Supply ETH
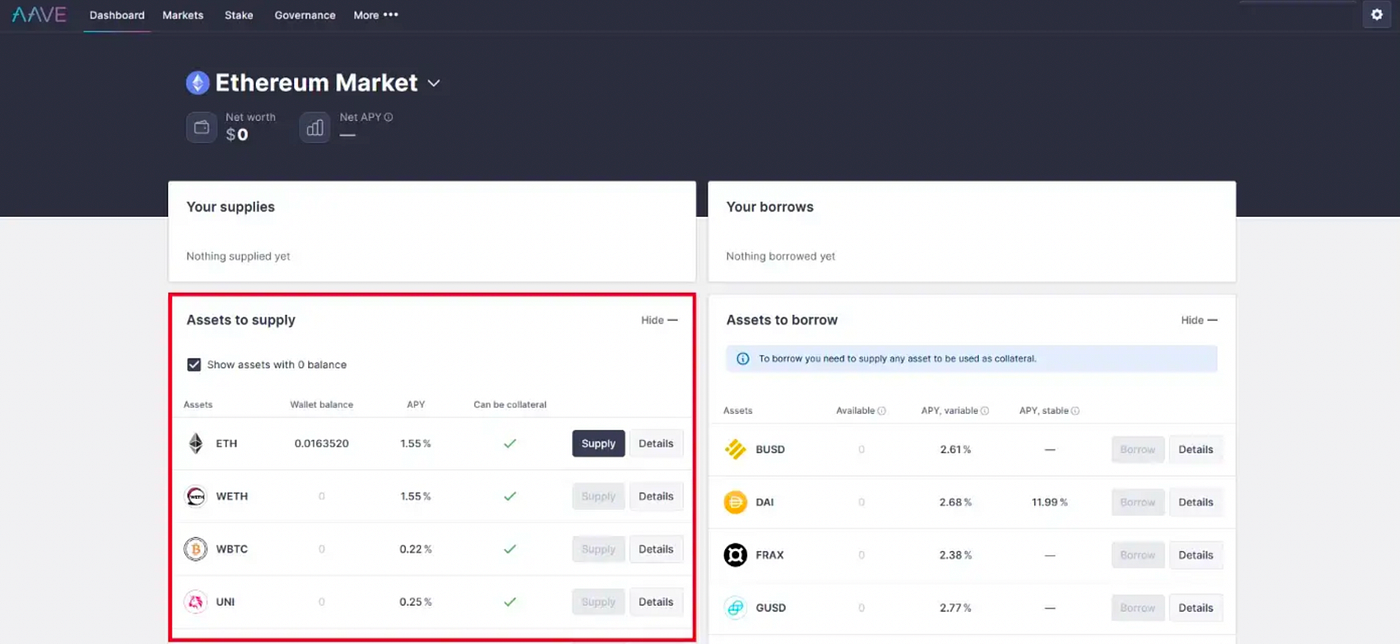 click(598, 443)
